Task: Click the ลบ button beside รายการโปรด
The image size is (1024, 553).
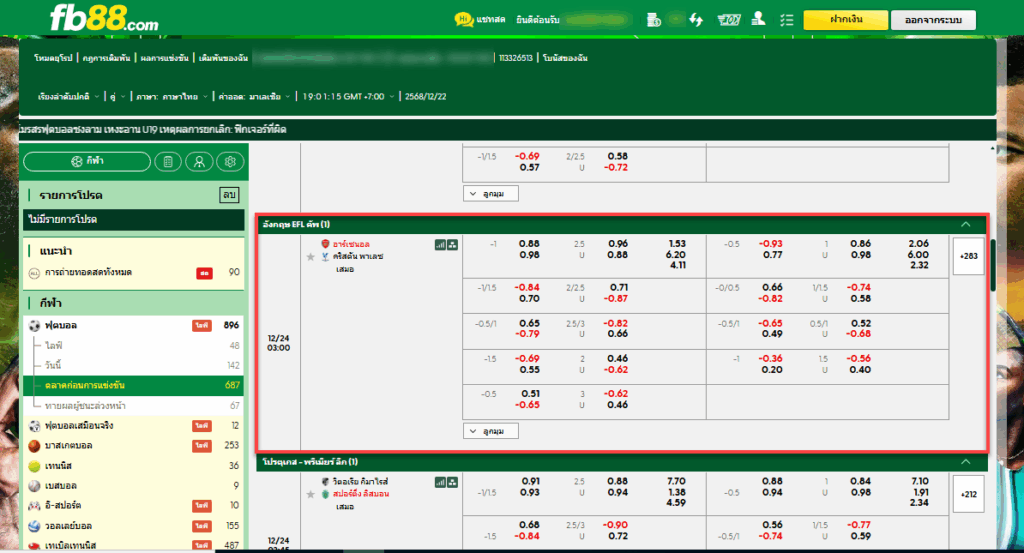Action: [229, 195]
